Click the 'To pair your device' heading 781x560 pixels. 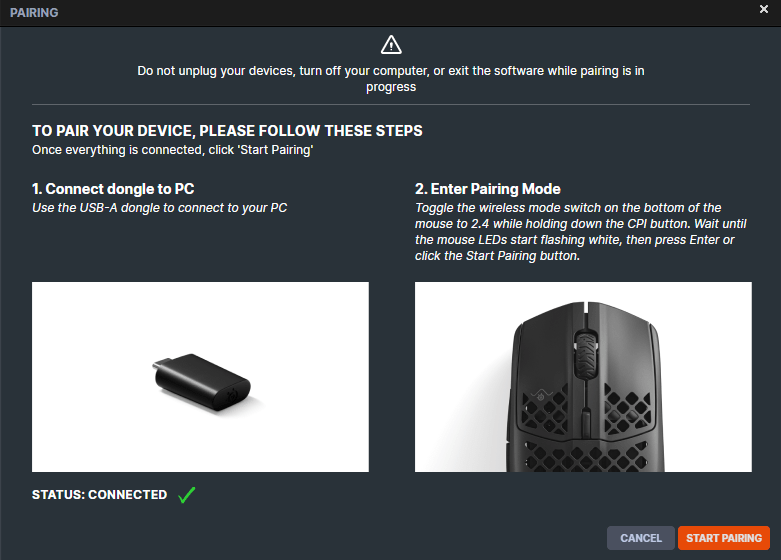pyautogui.click(x=227, y=131)
